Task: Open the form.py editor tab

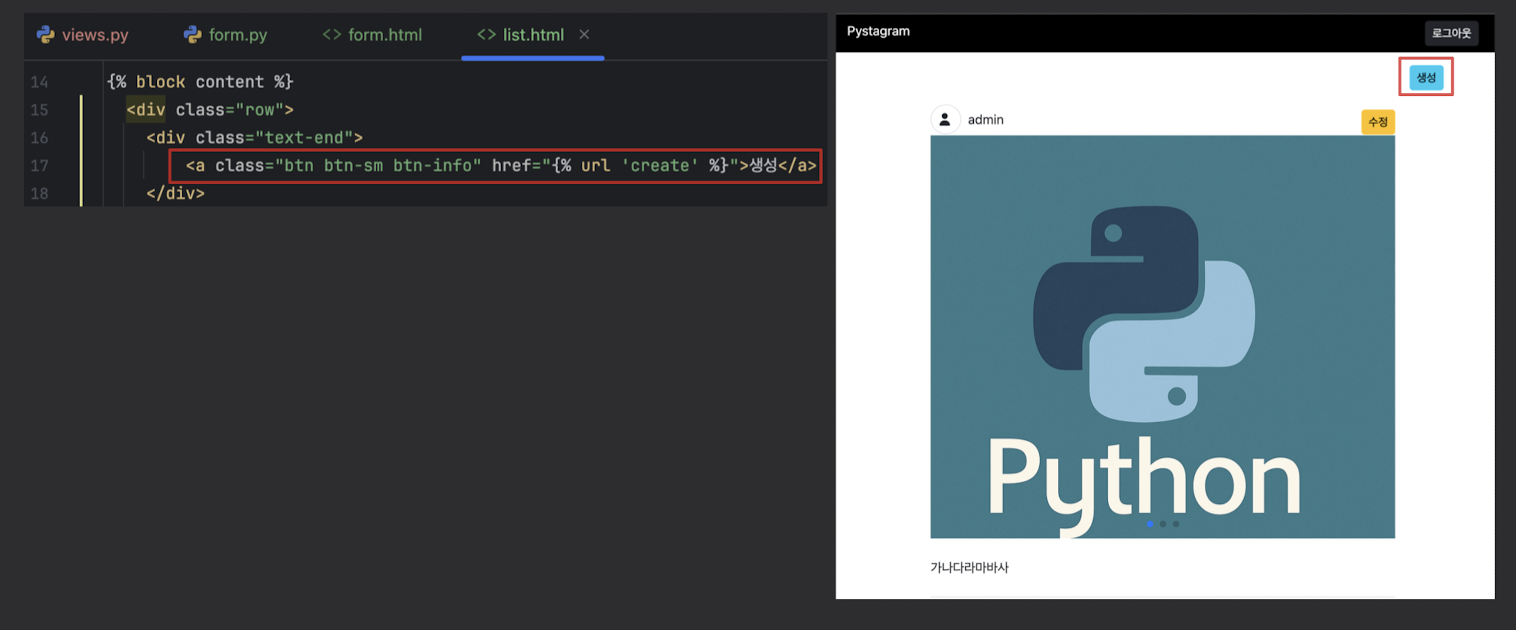Action: pos(226,35)
